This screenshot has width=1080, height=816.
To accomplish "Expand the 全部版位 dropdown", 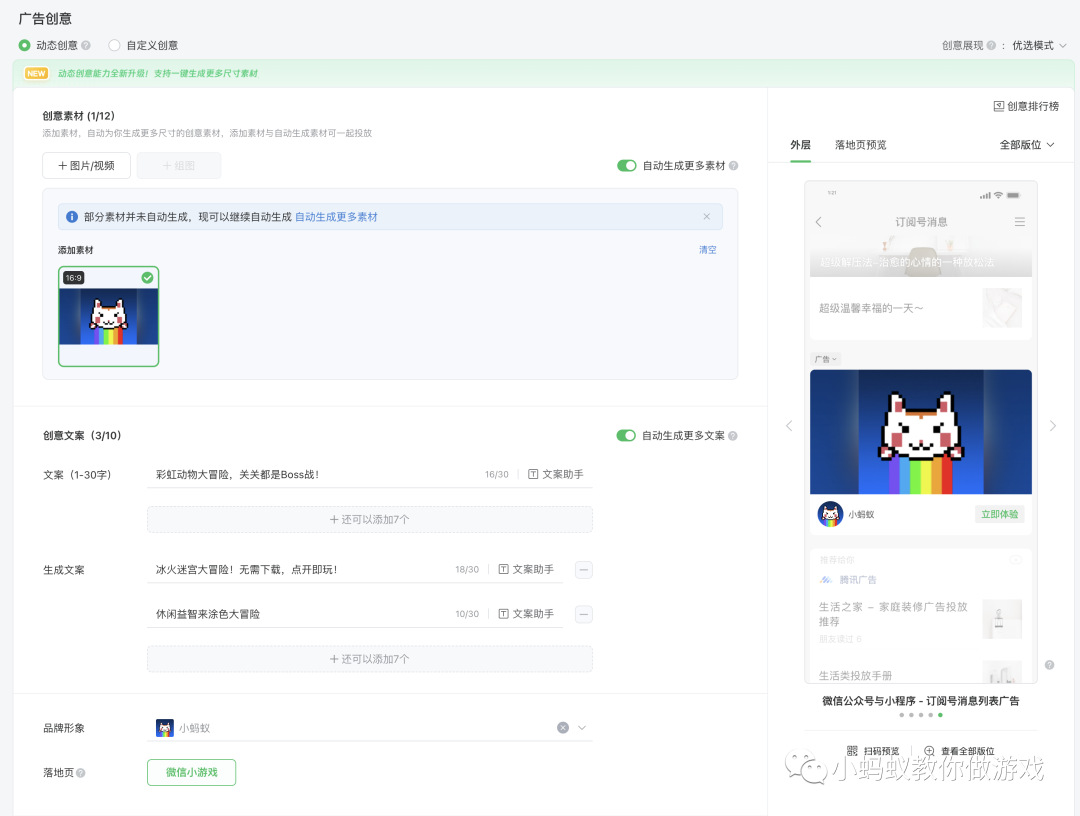I will pos(1027,145).
